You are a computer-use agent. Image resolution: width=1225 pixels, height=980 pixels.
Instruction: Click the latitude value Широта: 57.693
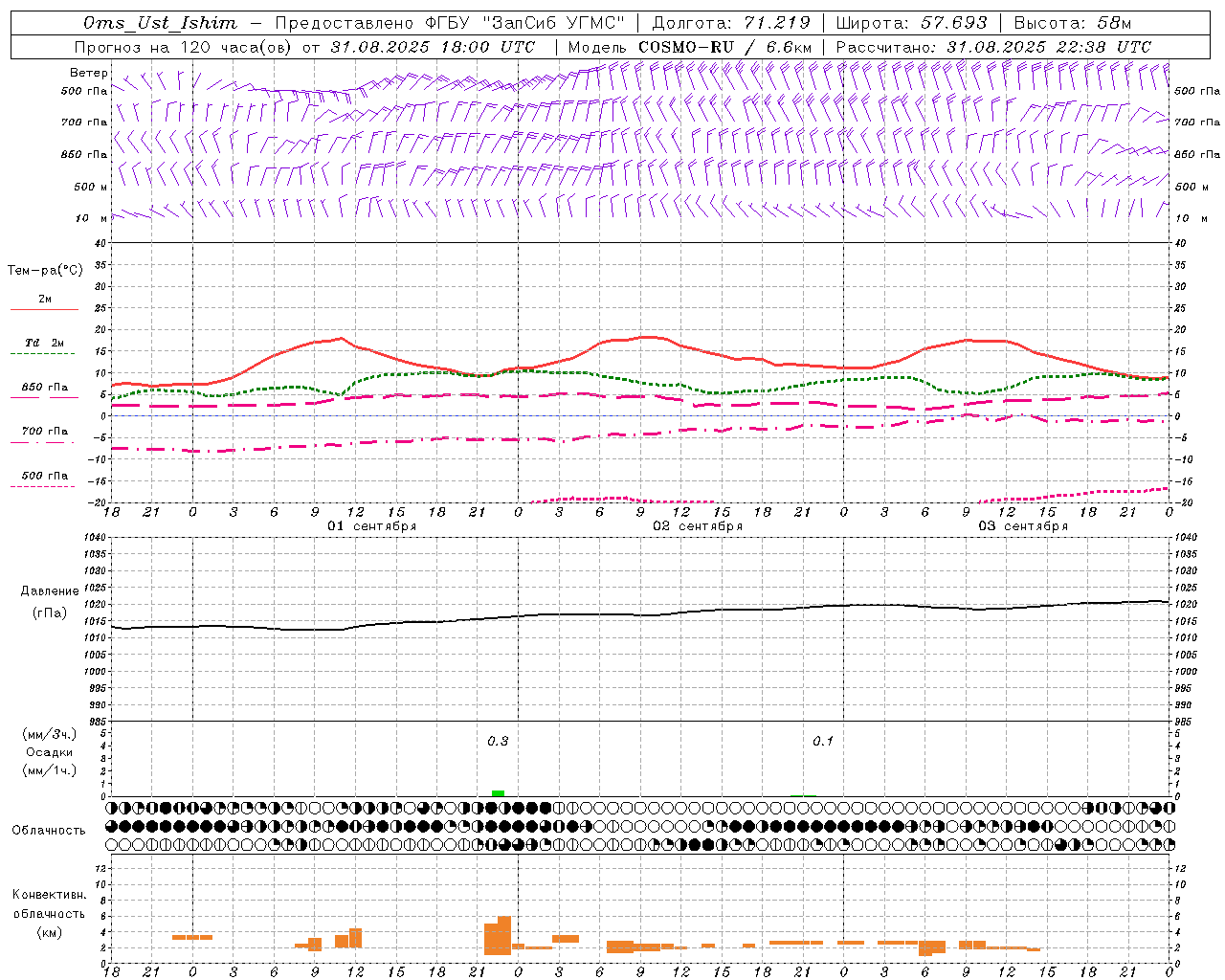(x=911, y=23)
